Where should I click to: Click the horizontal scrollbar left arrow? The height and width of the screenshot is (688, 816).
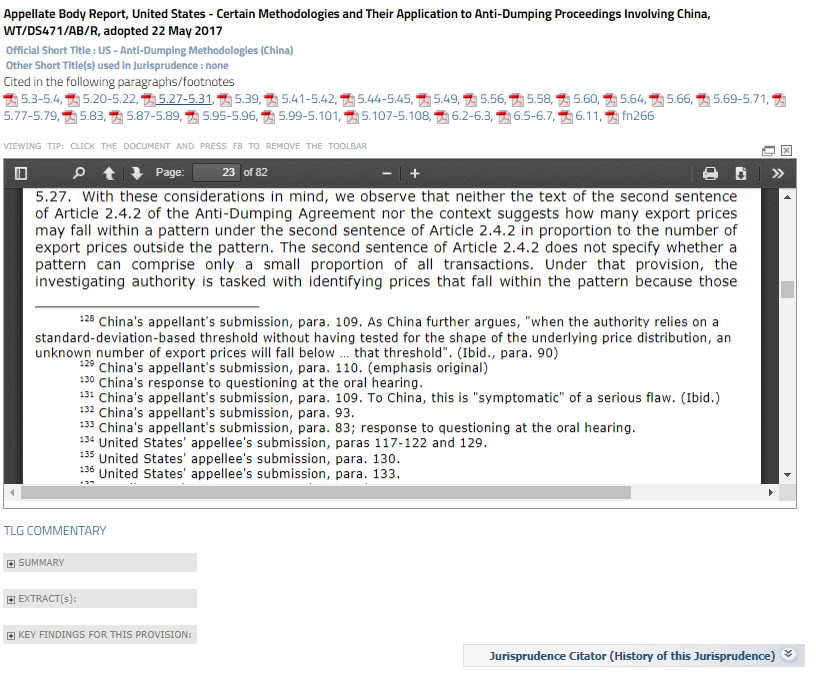coord(12,492)
